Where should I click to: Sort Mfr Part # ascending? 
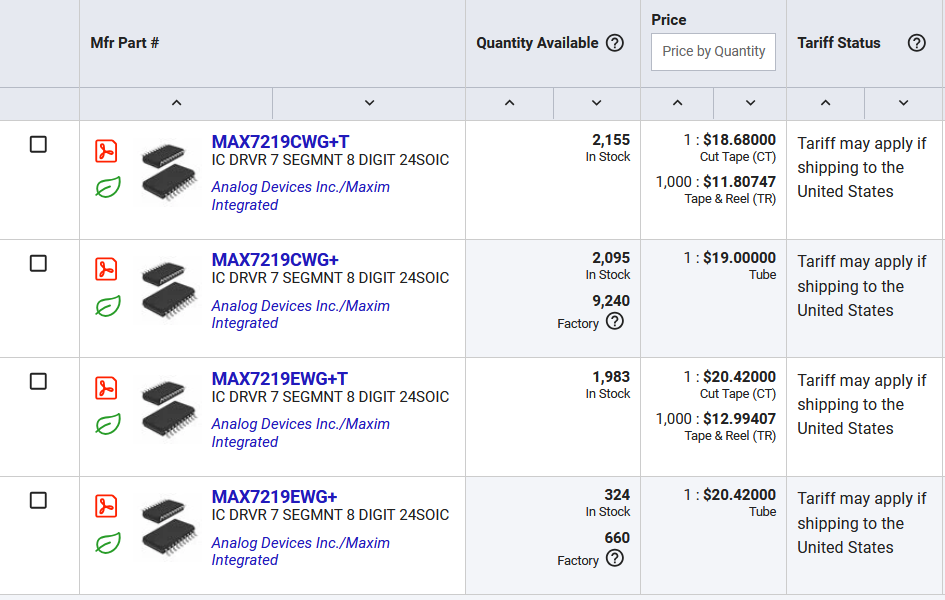(x=176, y=103)
